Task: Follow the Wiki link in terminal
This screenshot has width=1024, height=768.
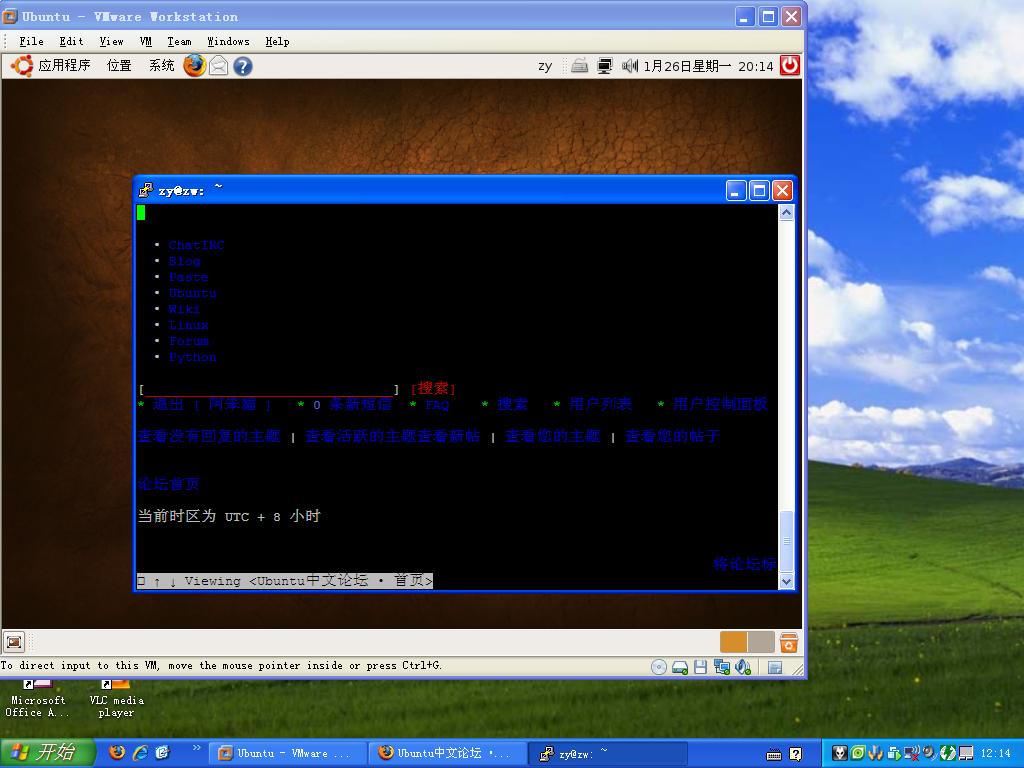Action: coord(184,309)
